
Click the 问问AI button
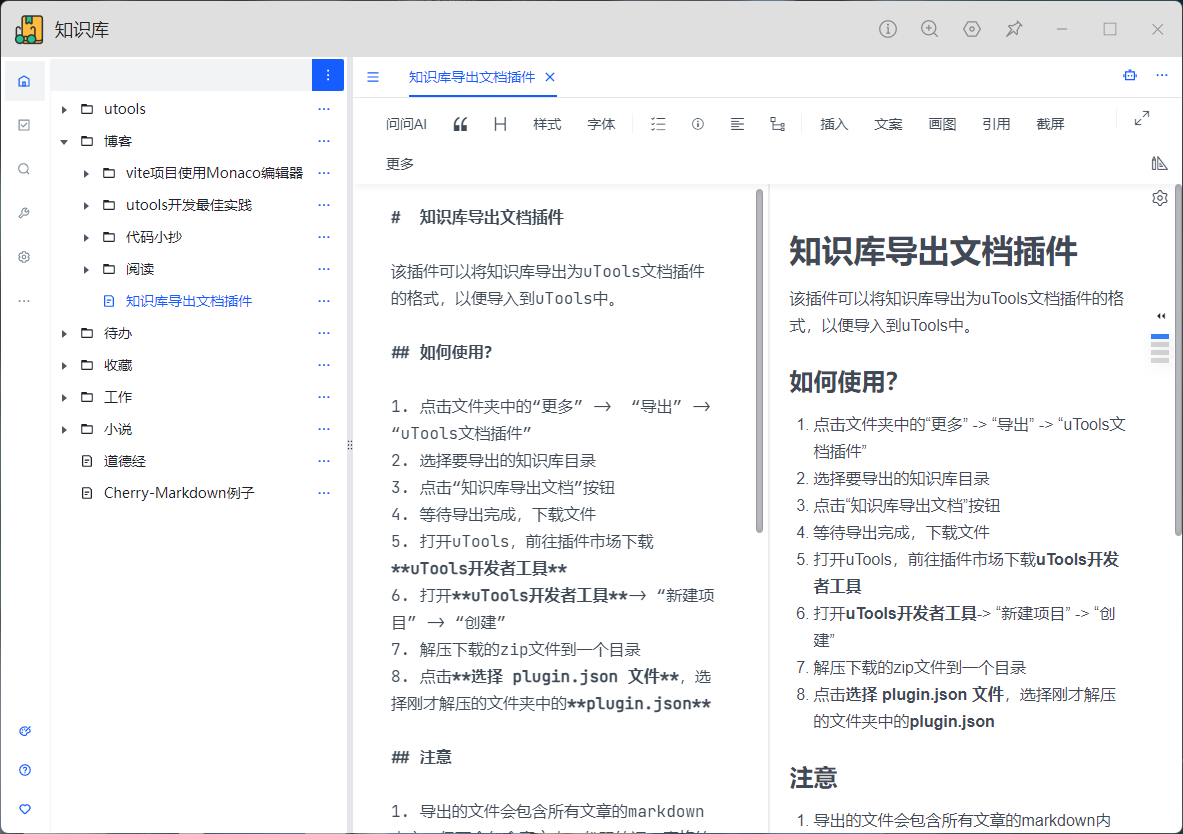pyautogui.click(x=406, y=124)
